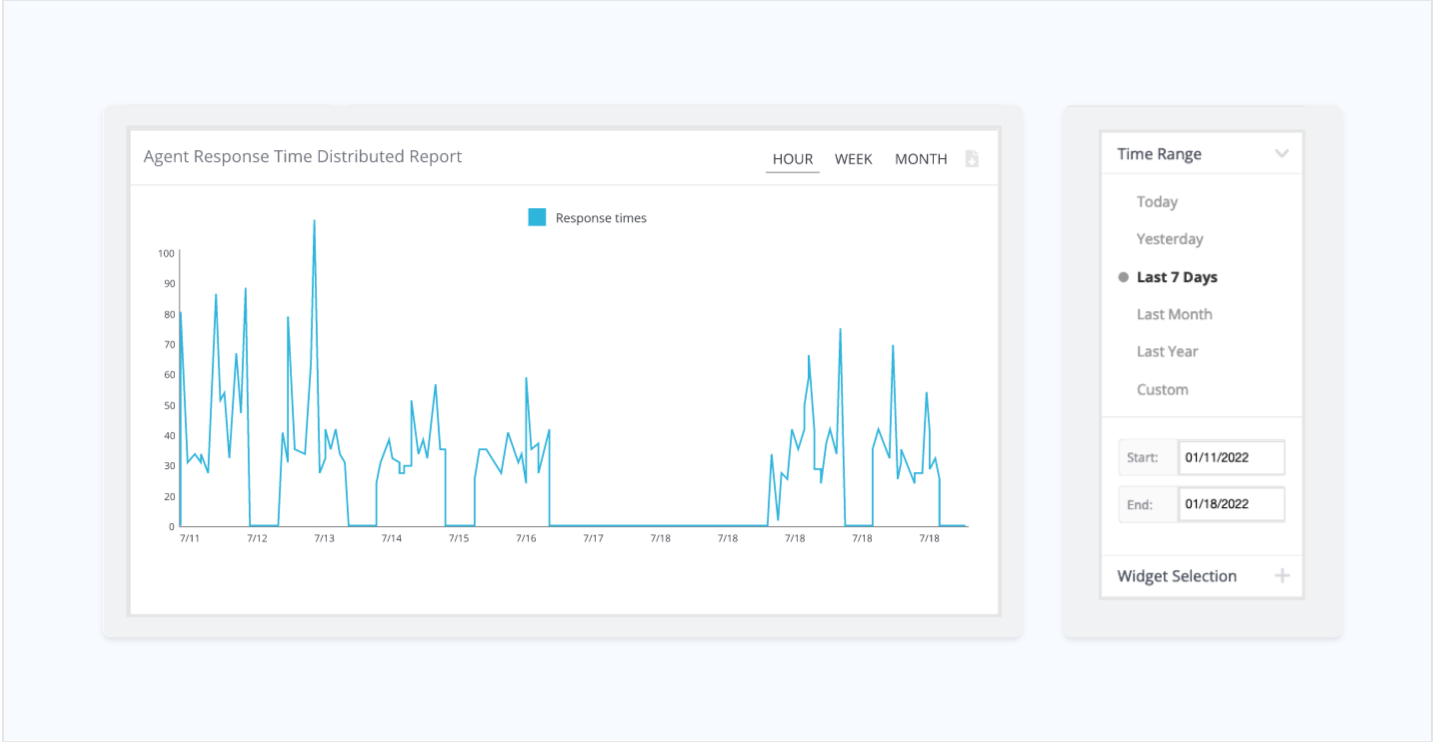Select the Last 7 Days radio button
1435x742 pixels.
(1122, 277)
